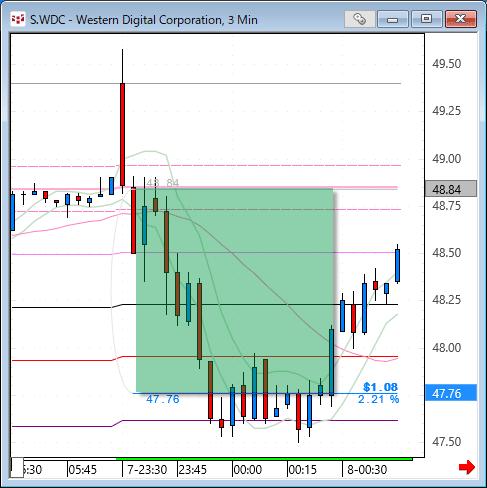Select the blue 47.76 price axis label
The width and height of the screenshot is (487, 488).
pyautogui.click(x=451, y=393)
